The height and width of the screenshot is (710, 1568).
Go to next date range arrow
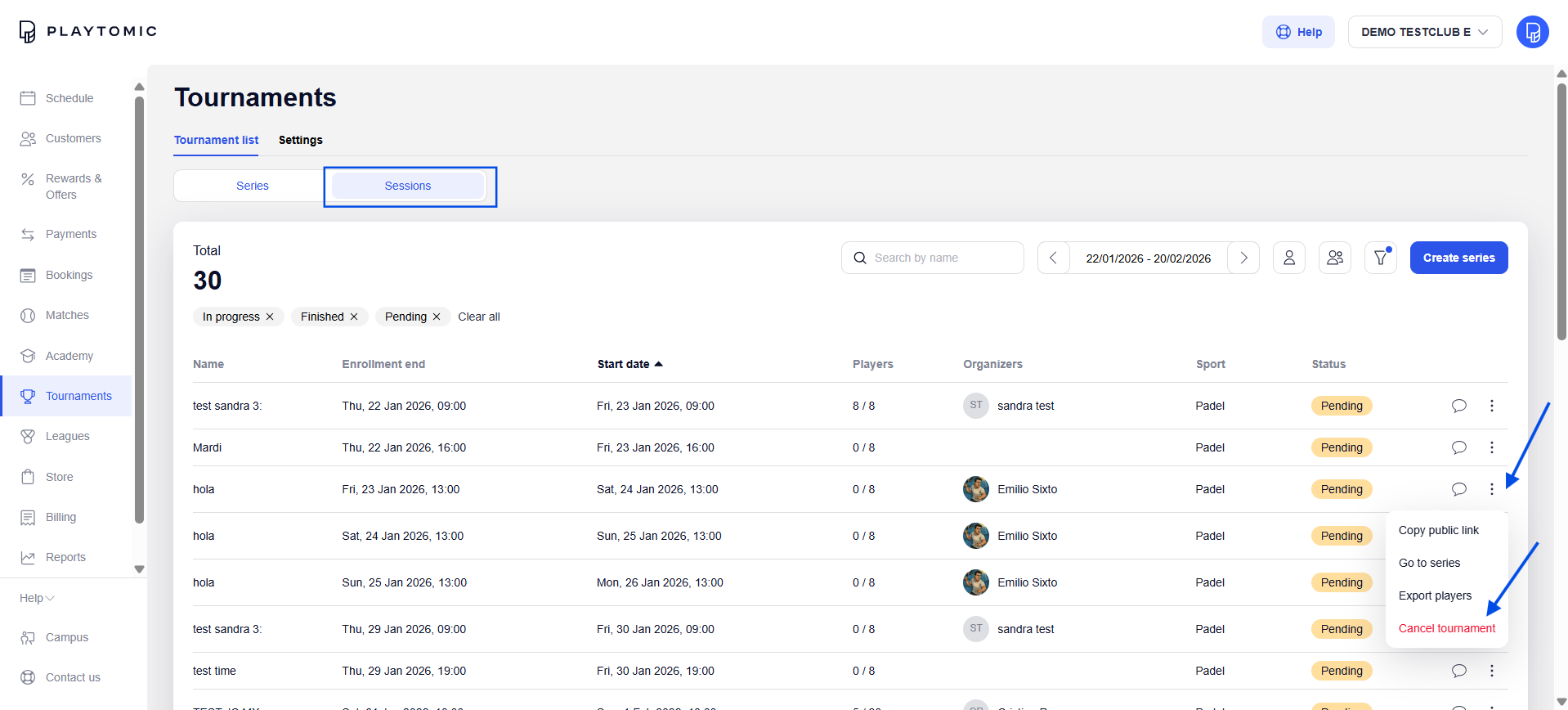tap(1243, 258)
